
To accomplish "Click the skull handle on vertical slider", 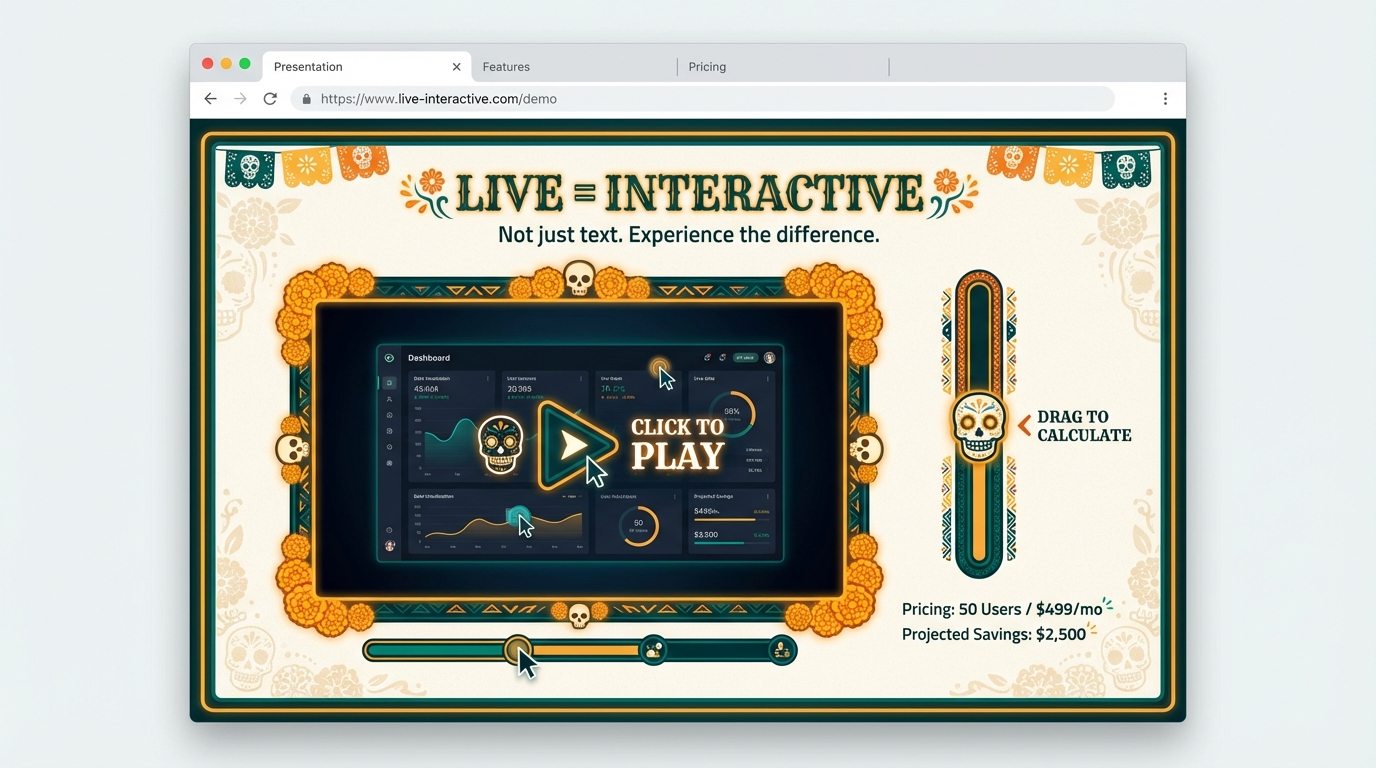I will click(x=977, y=426).
